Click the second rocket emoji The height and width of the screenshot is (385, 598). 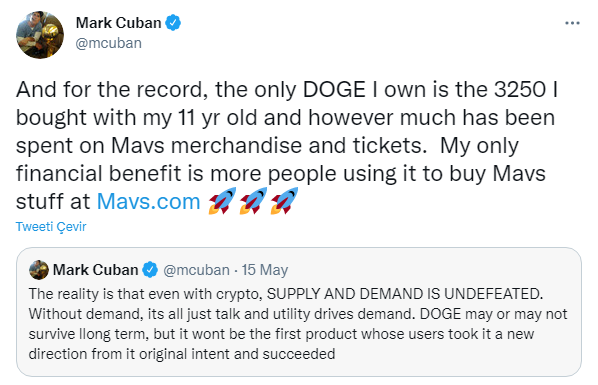(x=253, y=201)
